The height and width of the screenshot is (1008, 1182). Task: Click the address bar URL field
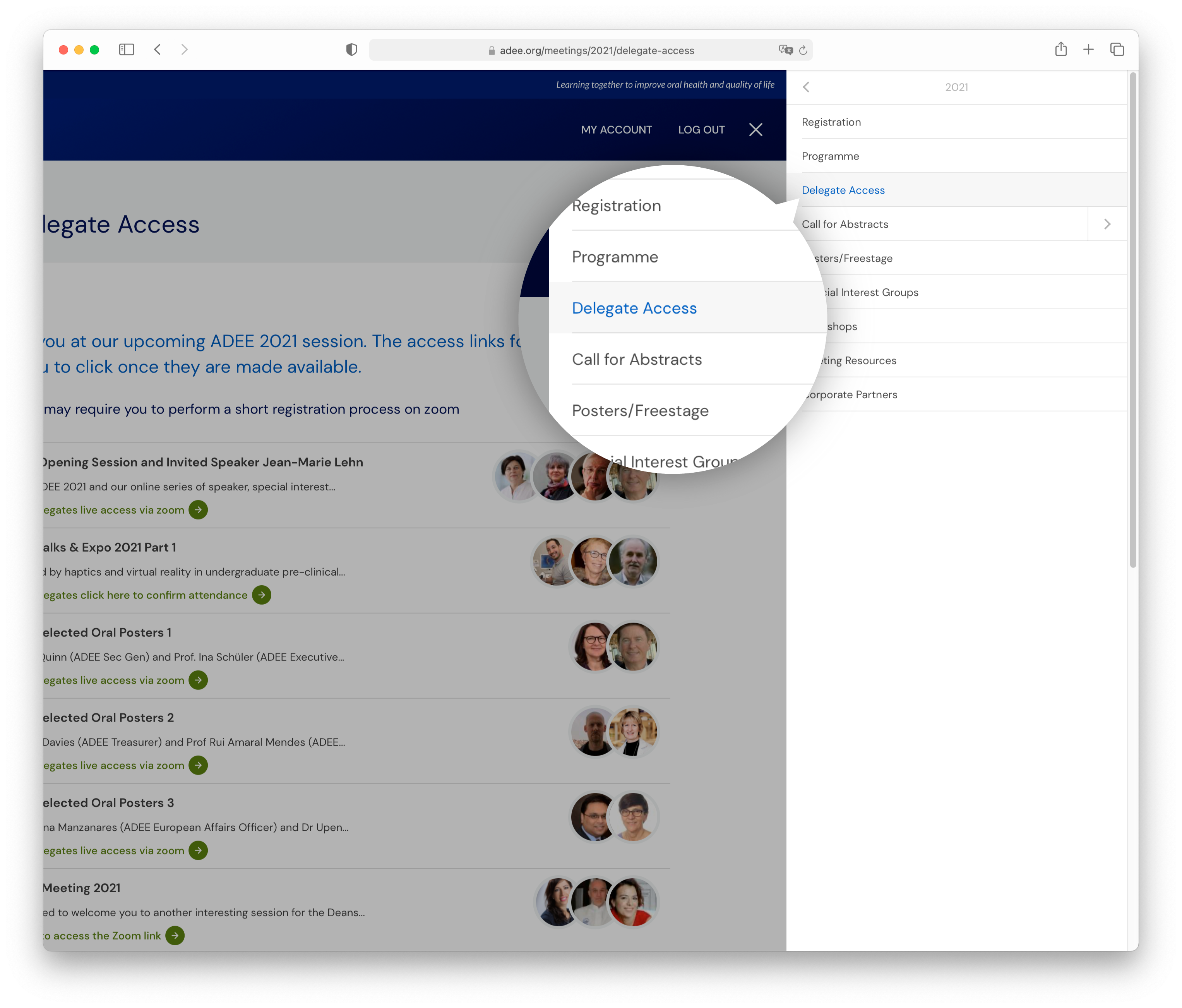point(596,50)
